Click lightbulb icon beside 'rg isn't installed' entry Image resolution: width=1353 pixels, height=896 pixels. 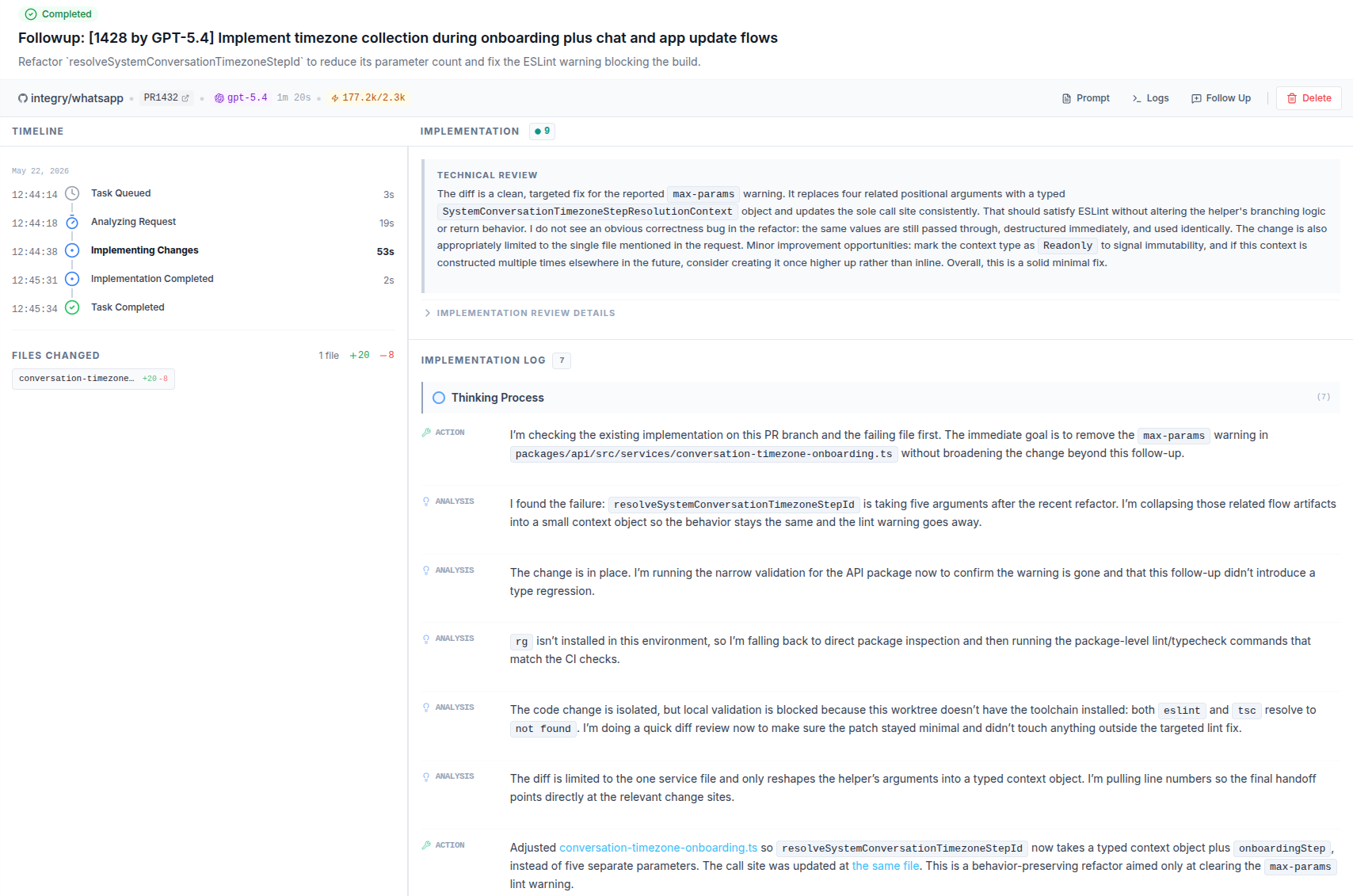tap(426, 639)
